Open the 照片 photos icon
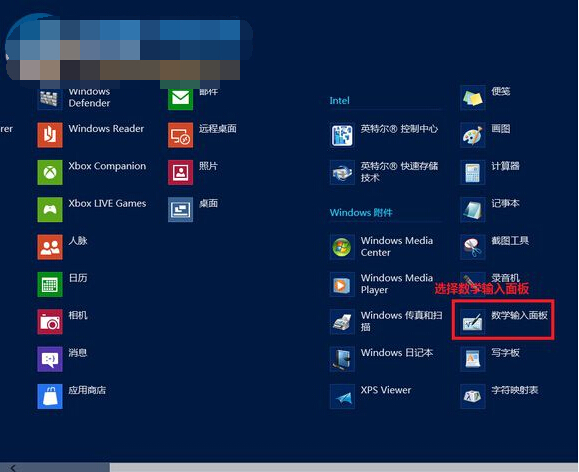This screenshot has height=472, width=579. [x=180, y=172]
